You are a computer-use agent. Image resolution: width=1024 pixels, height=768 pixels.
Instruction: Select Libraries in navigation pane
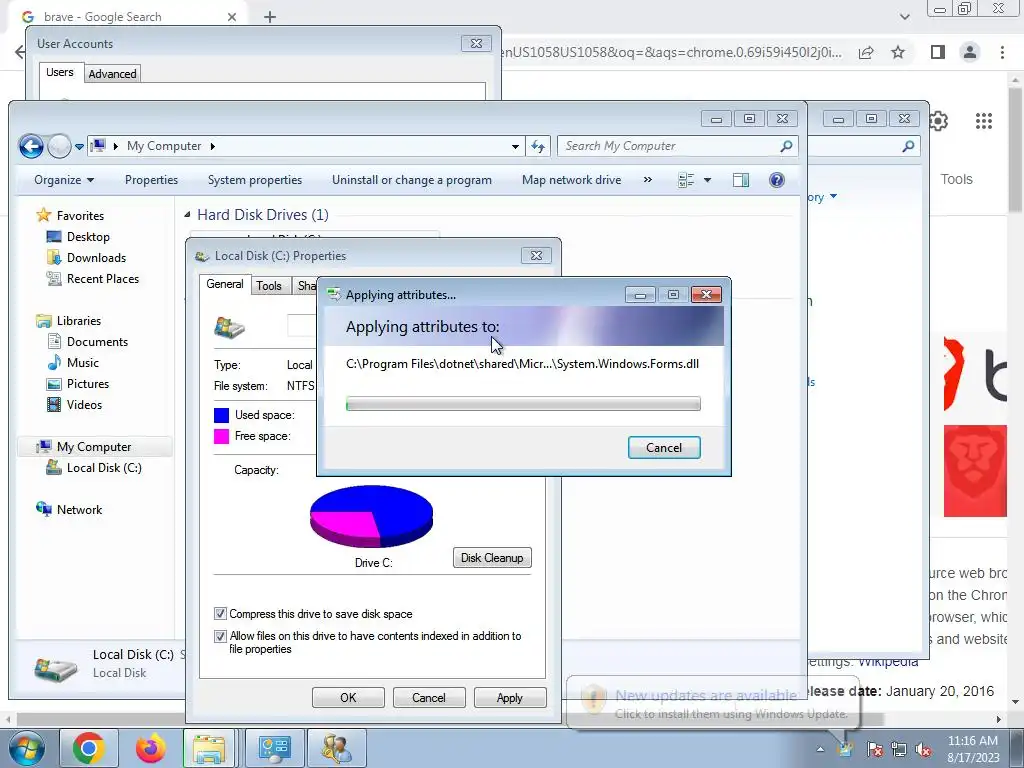tap(78, 321)
